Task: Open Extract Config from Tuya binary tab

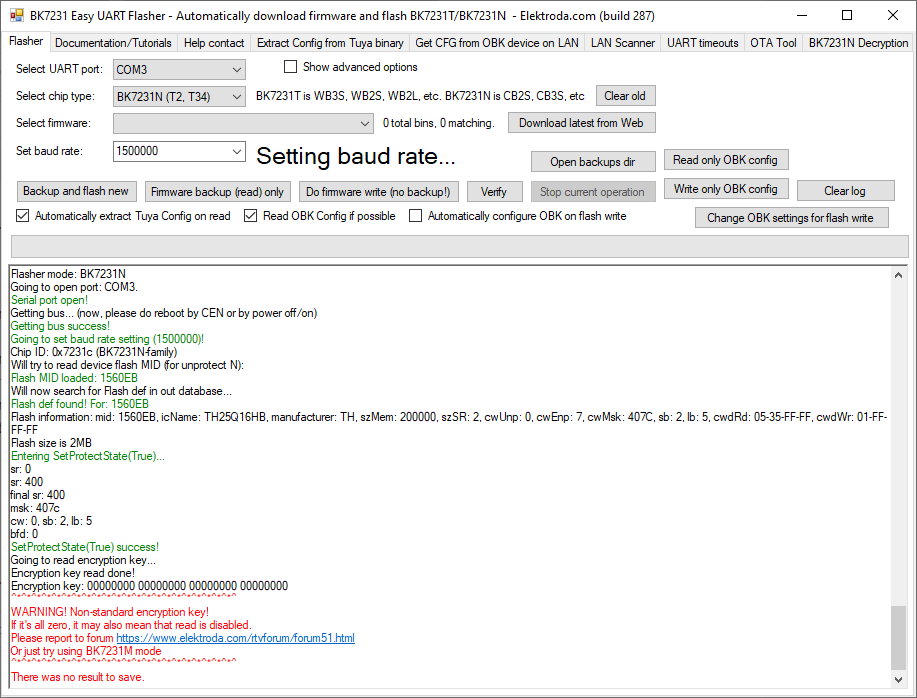Action: 330,43
